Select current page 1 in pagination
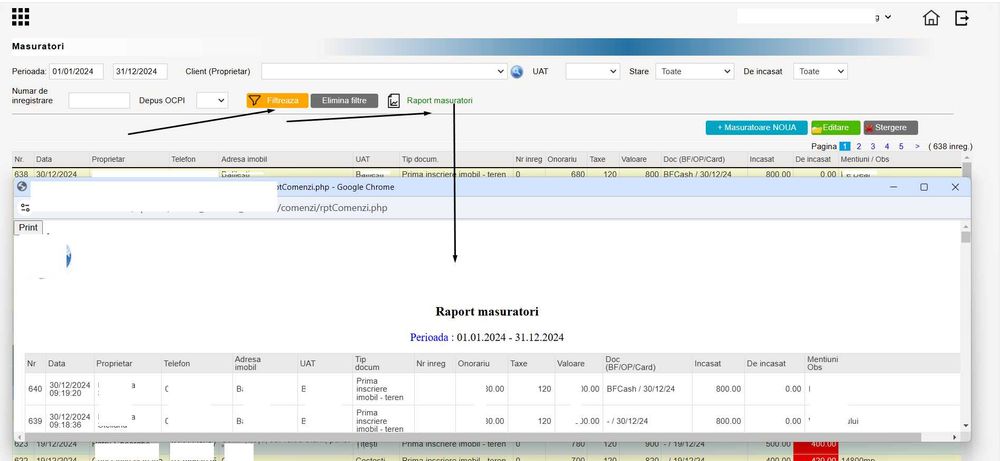1000x461 pixels. point(845,147)
